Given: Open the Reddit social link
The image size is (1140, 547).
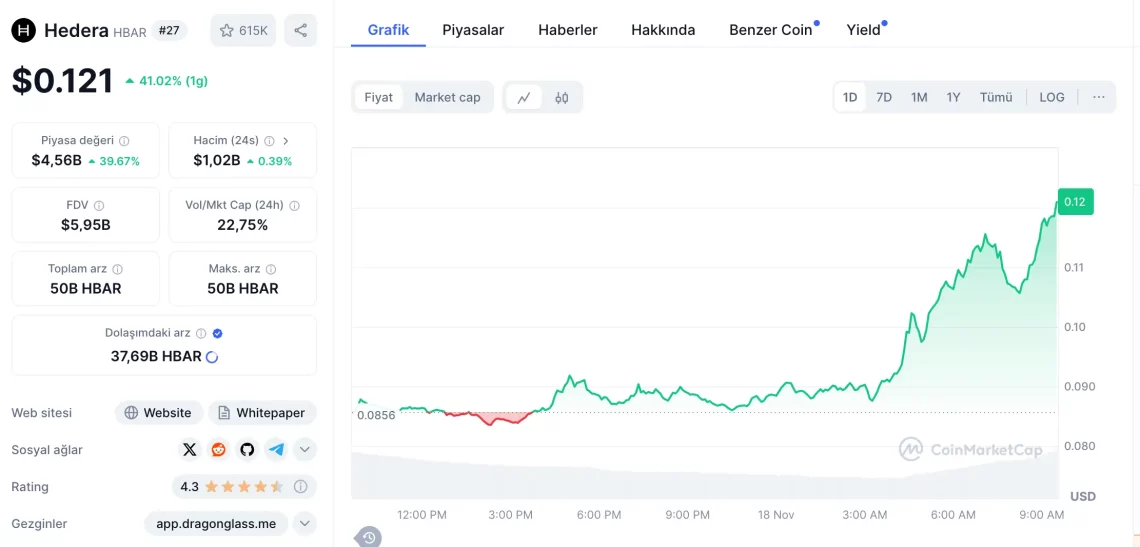Looking at the screenshot, I should point(218,450).
